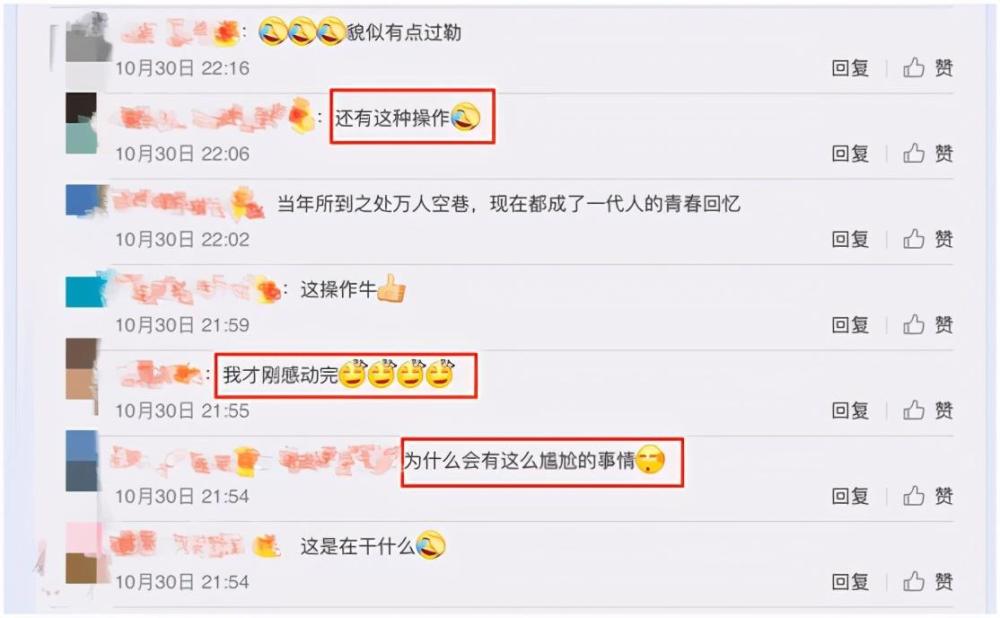1000x618 pixels.
Task: Like the 为什么会有这么尴尬的事情 comment
Action: [927, 496]
